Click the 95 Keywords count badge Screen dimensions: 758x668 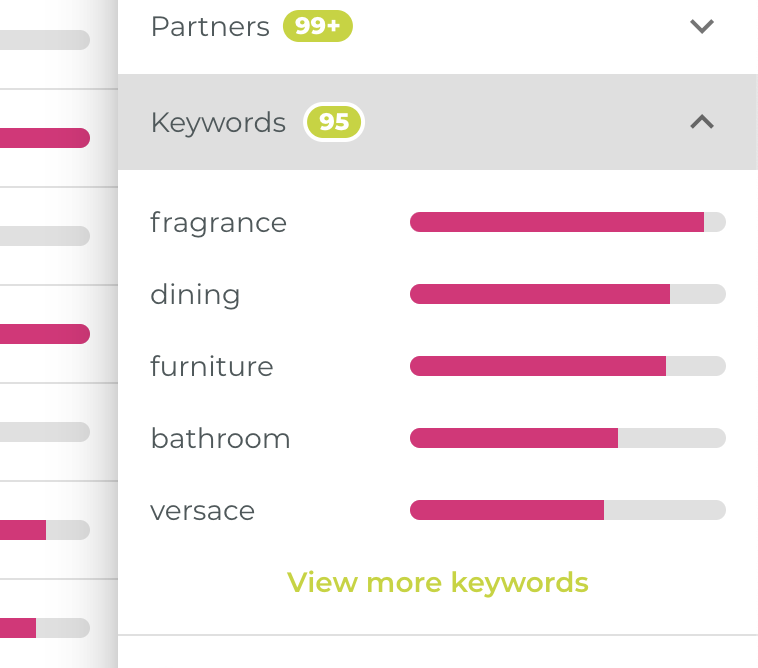[x=334, y=122]
